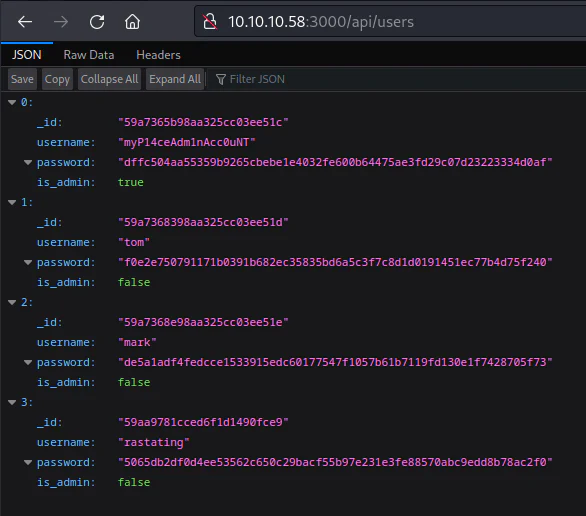Select the _id value "59a7368398aa325cc03ee51d"
The image size is (586, 516).
tap(203, 222)
